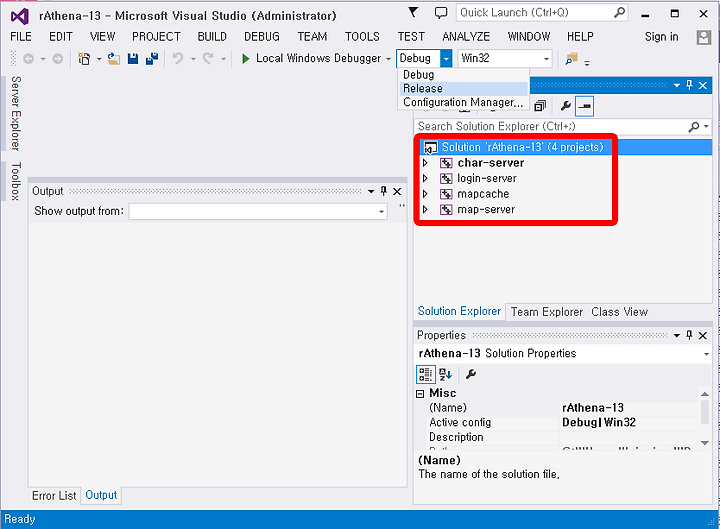Screen dimensions: 720x529
Task: Click the Save floppy disk icon
Action: (x=133, y=59)
